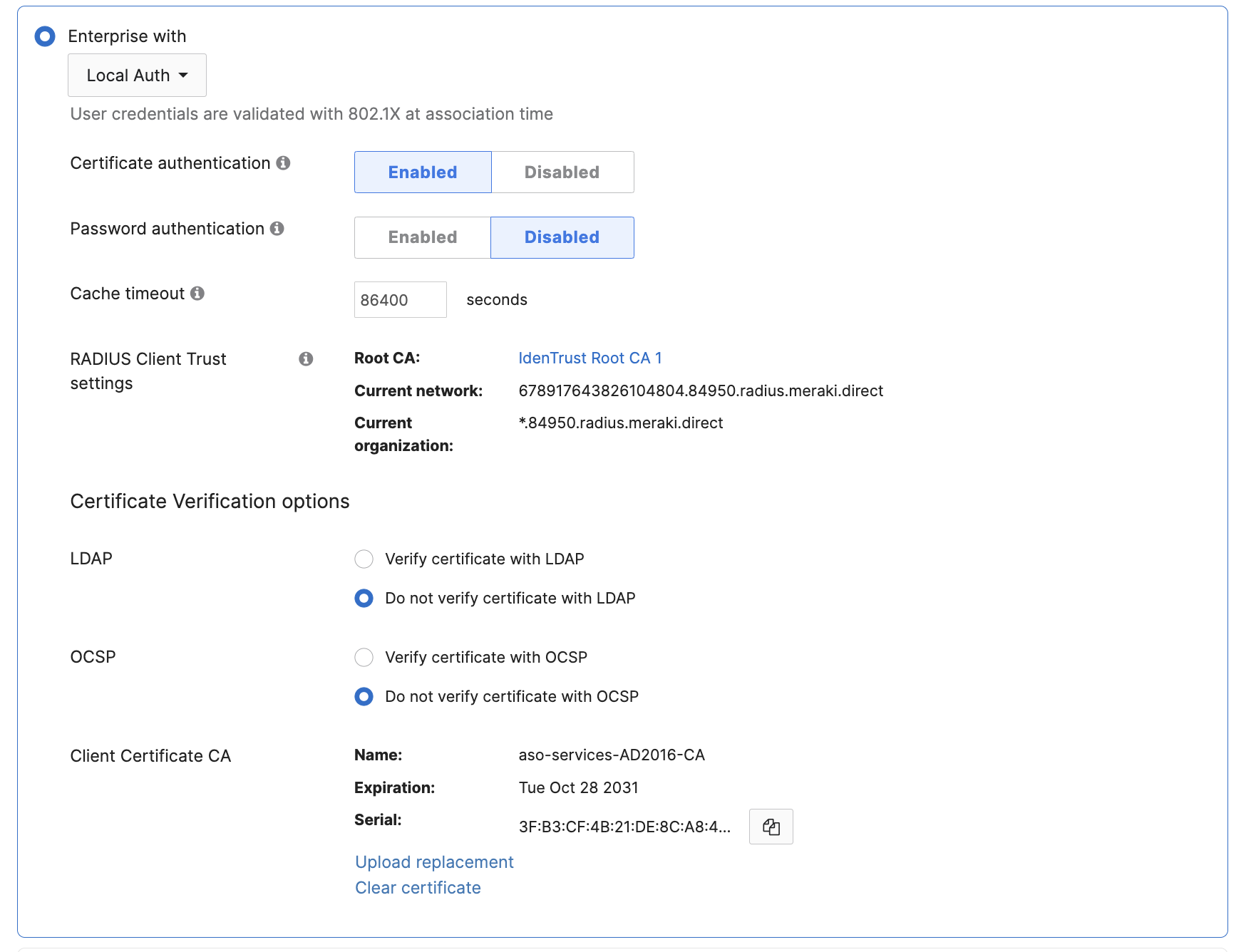
Task: Click the Disabled button under Certificate authentication
Action: [562, 172]
